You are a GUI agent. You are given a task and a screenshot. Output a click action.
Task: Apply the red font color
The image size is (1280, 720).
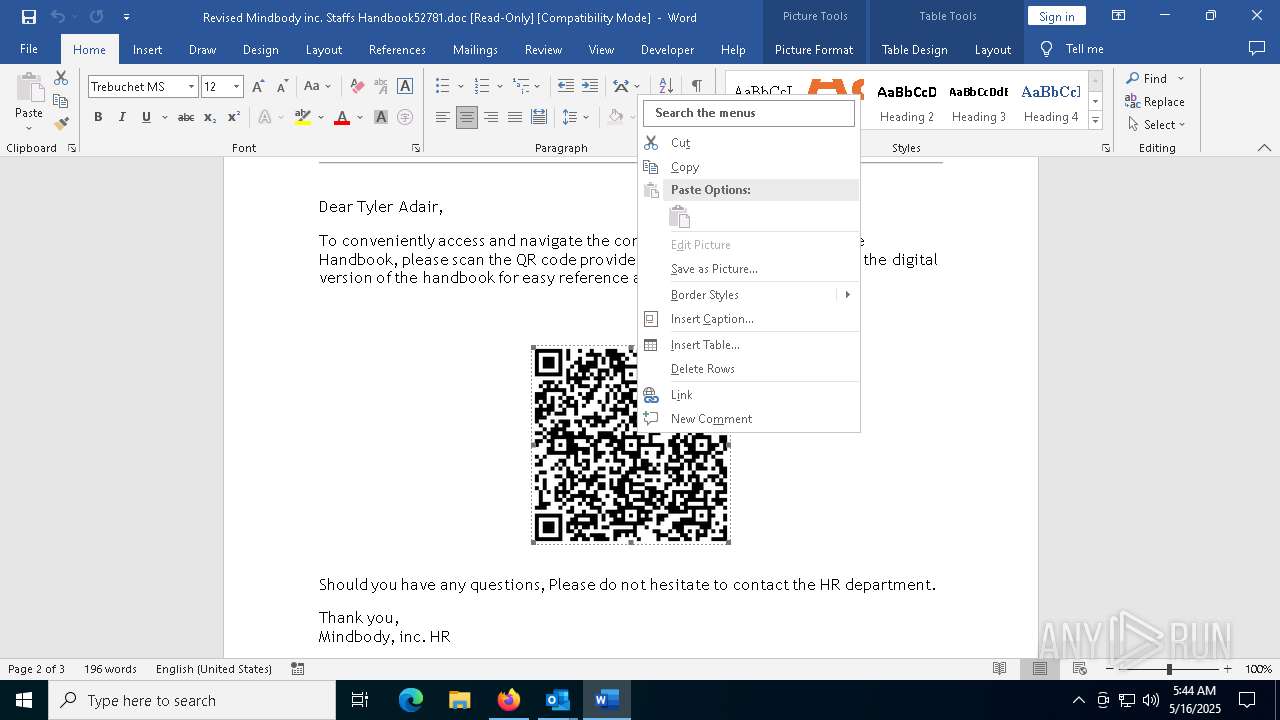coord(342,117)
